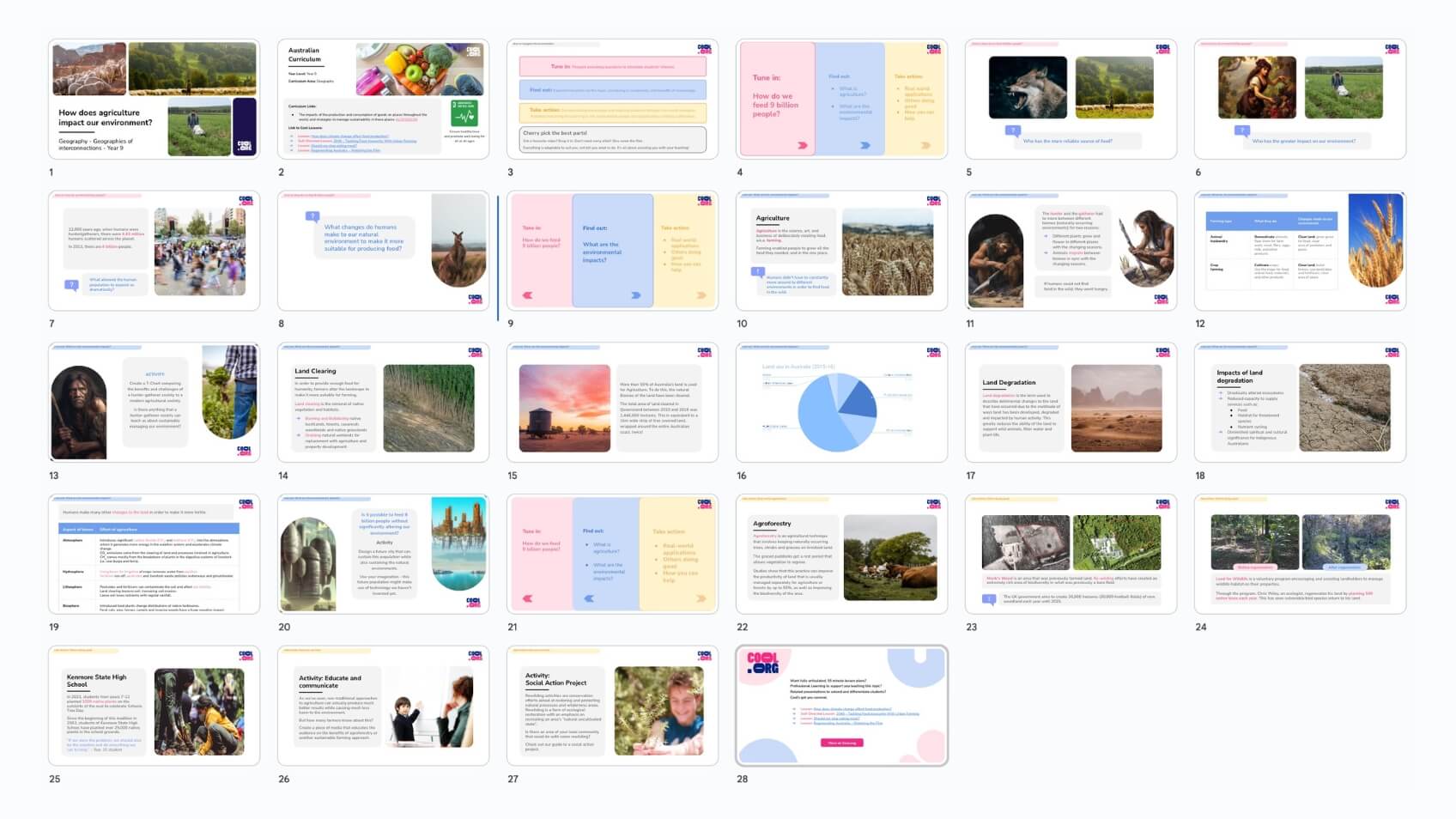Click the large Cool.org logo on slide 28
This screenshot has width=1456, height=819.
pyautogui.click(x=762, y=663)
